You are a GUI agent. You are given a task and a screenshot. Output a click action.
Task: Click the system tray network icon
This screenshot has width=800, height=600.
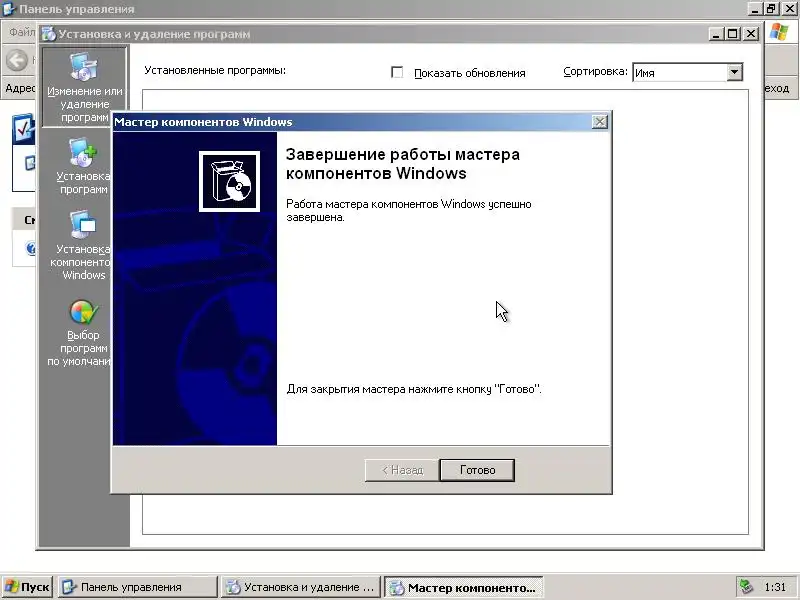pos(746,587)
